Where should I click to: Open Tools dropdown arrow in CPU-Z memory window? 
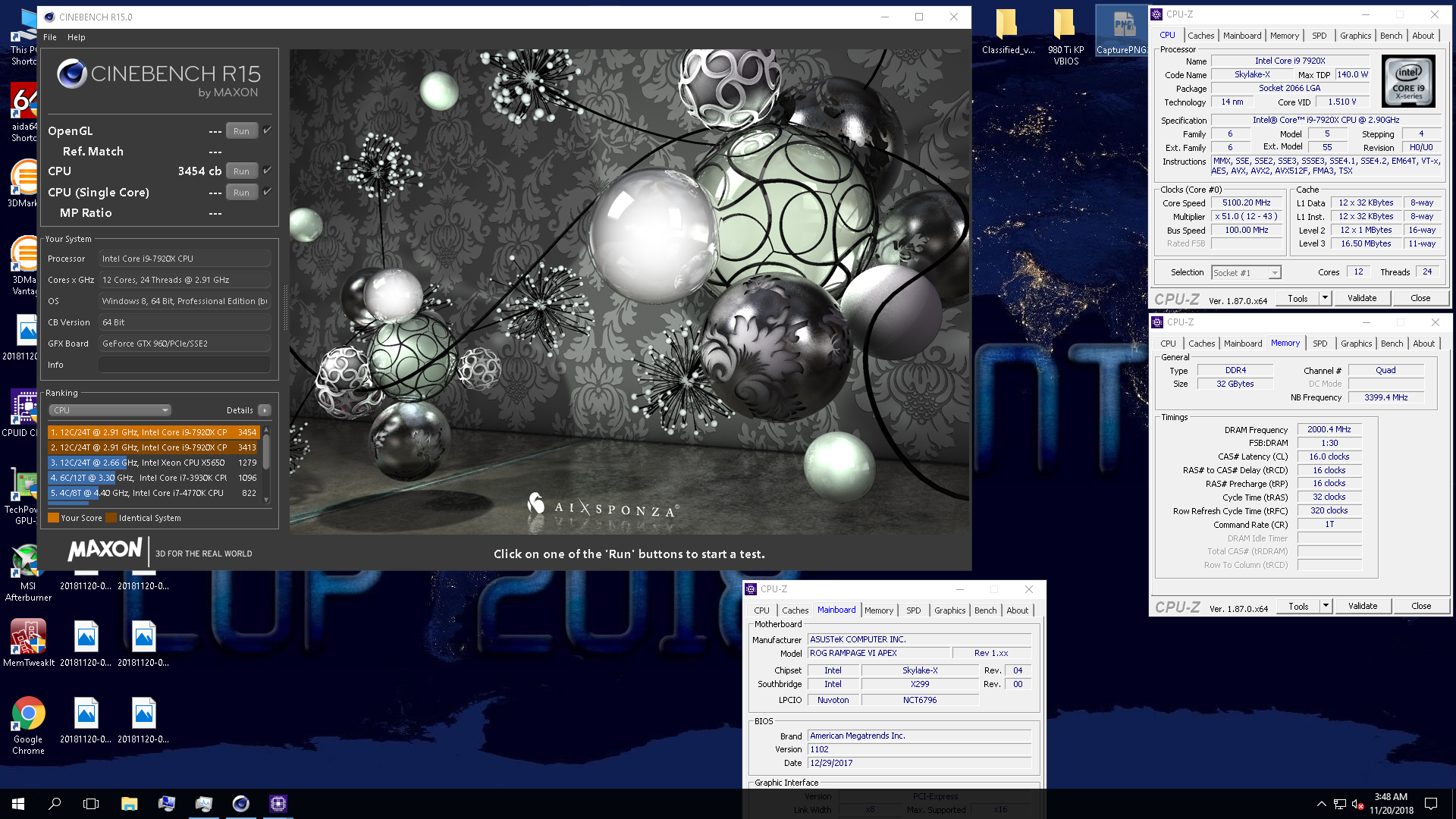pos(1326,606)
